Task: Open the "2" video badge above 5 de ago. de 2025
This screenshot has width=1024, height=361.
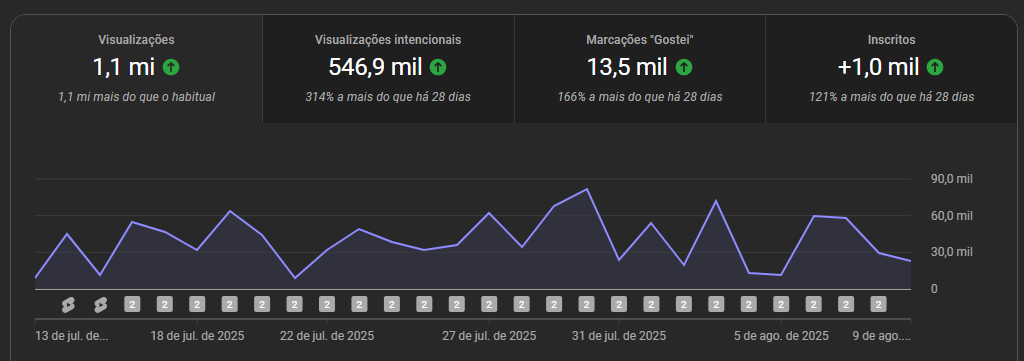Action: pos(781,305)
